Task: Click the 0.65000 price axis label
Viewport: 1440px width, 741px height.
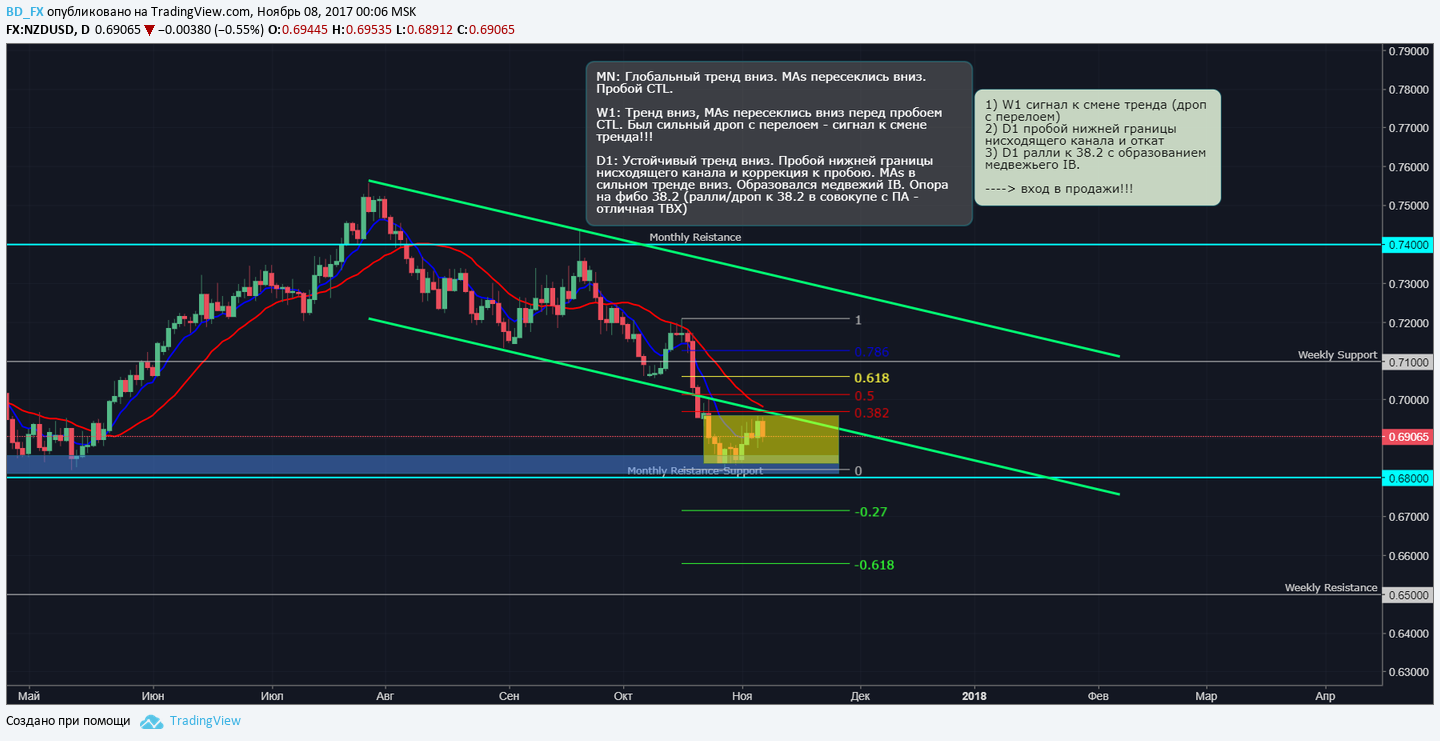Action: point(1410,595)
